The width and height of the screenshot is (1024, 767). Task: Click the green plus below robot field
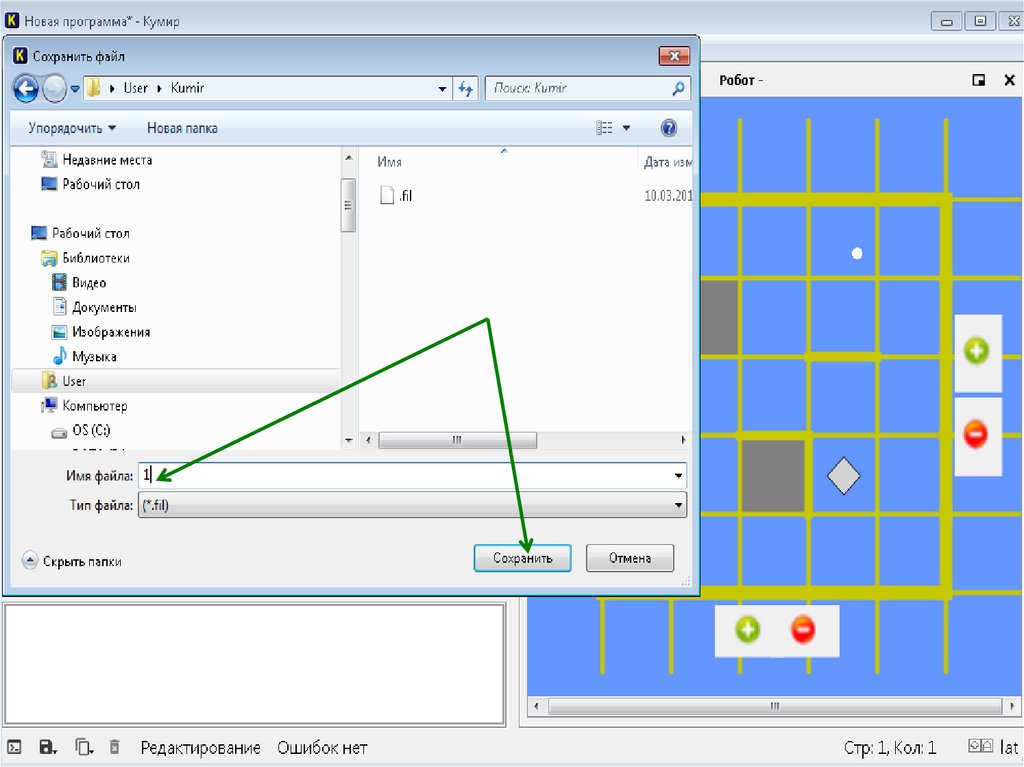click(x=748, y=630)
